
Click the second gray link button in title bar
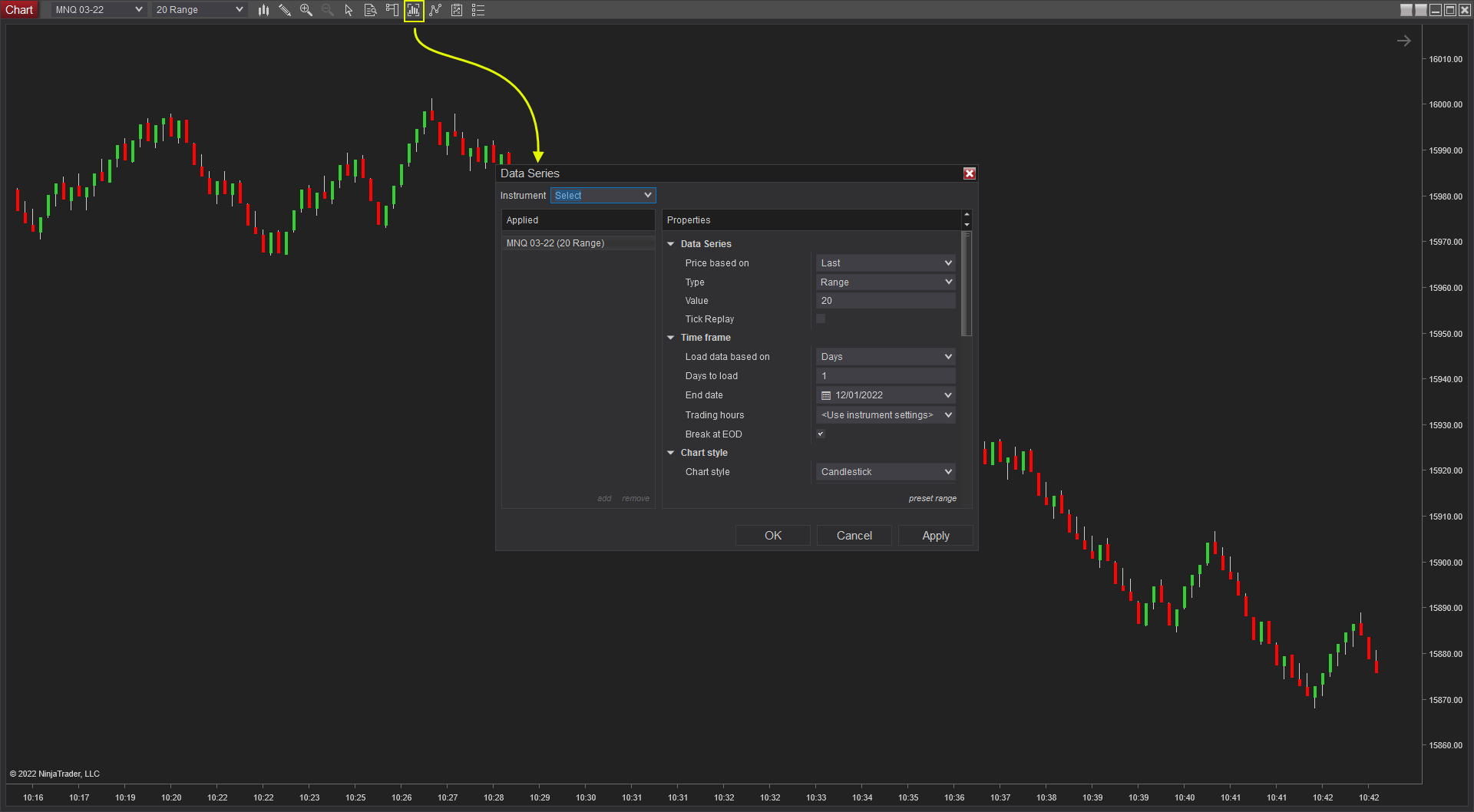[1421, 10]
